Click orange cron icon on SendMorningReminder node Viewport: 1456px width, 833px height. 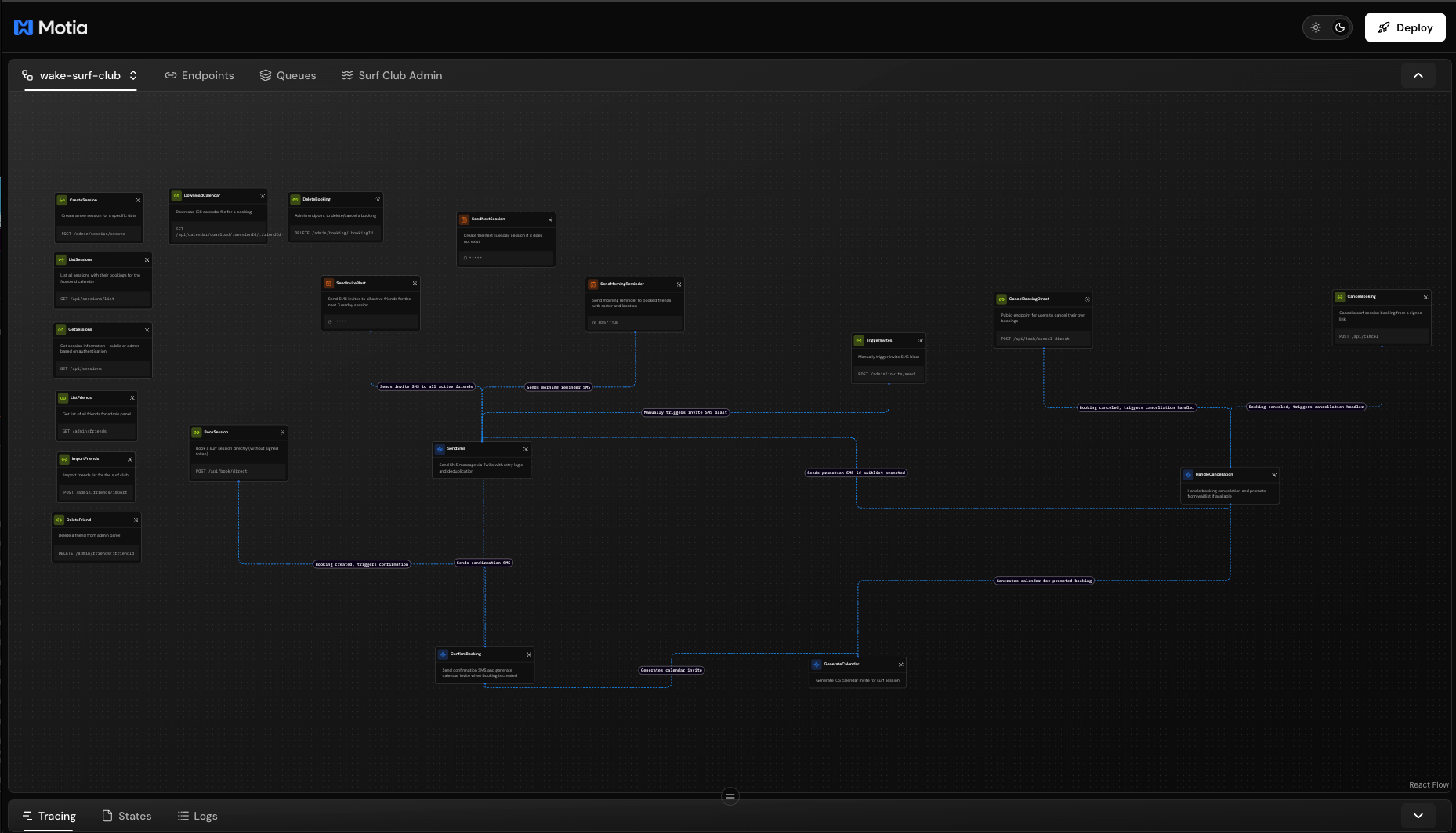593,284
